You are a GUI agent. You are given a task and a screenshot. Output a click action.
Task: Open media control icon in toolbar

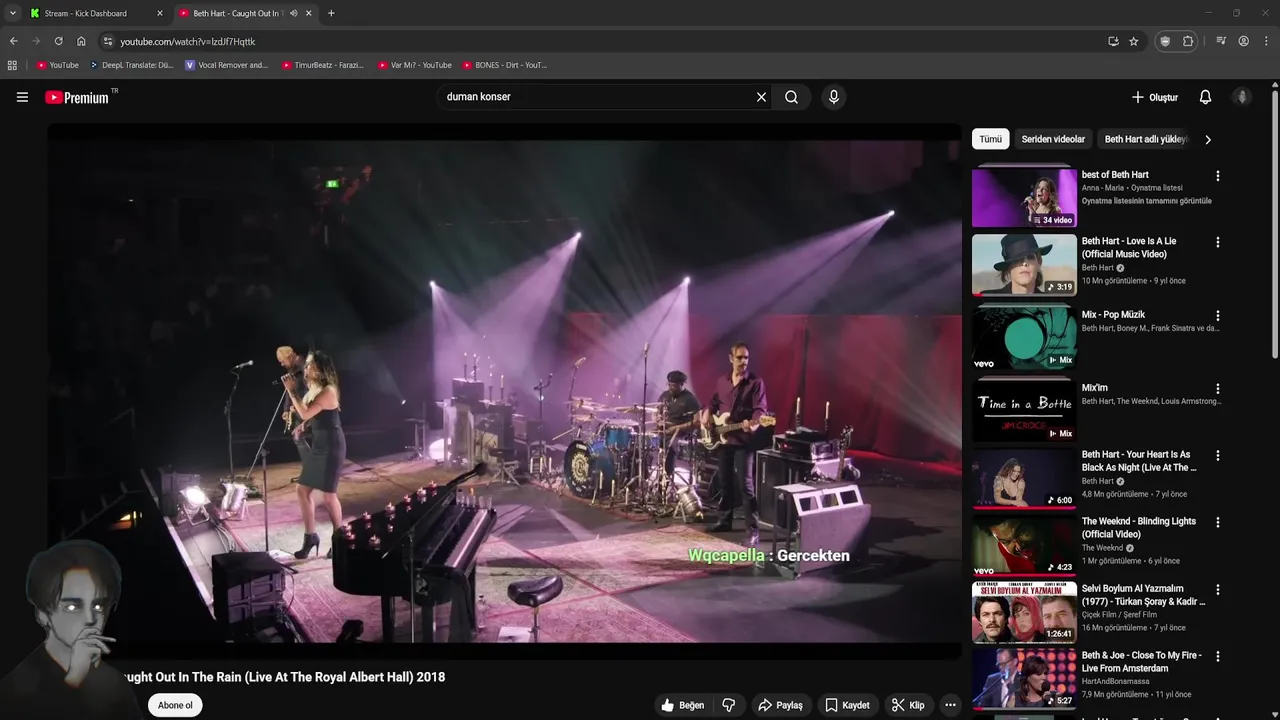(x=1221, y=41)
